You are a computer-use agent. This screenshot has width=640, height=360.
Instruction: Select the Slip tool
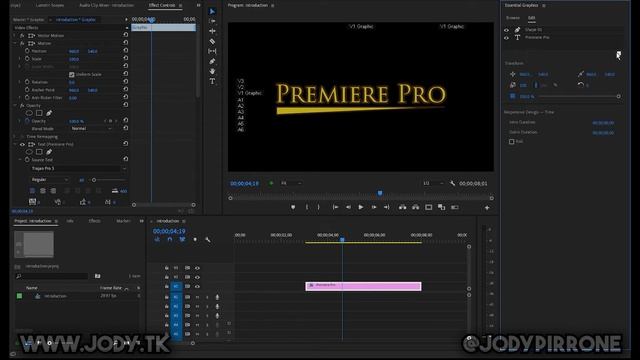[x=212, y=51]
